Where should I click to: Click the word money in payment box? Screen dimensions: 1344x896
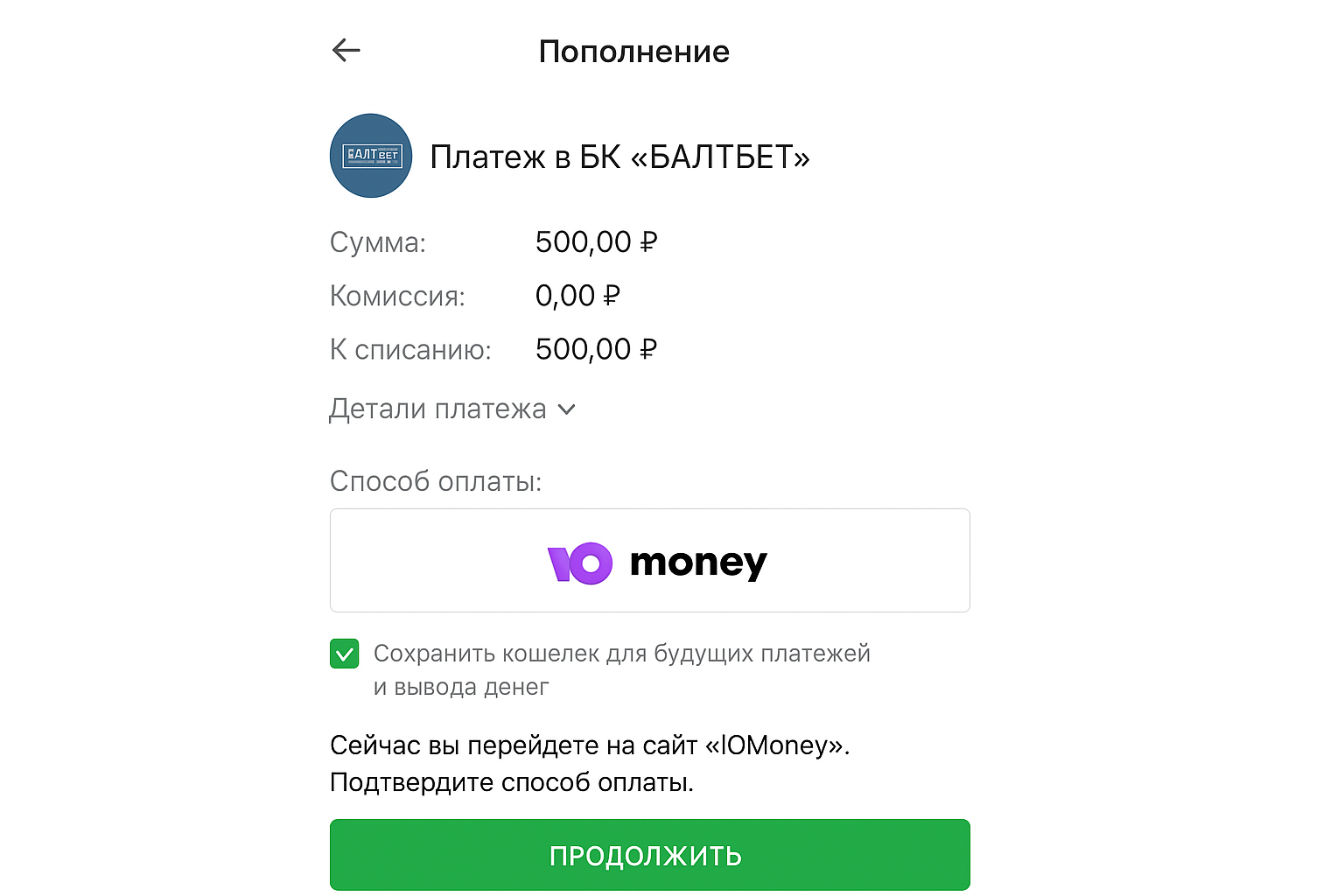pyautogui.click(x=698, y=563)
